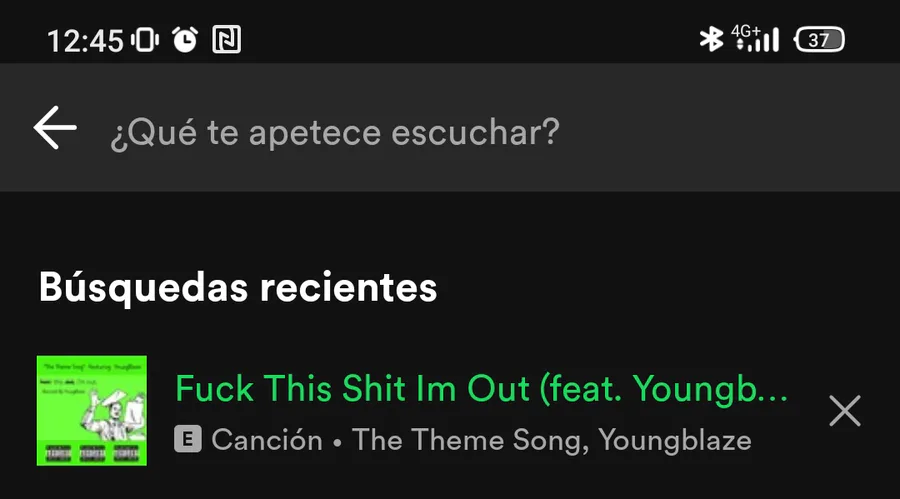Tap 'The Theme Song' artist text
900x499 pixels.
[470, 440]
